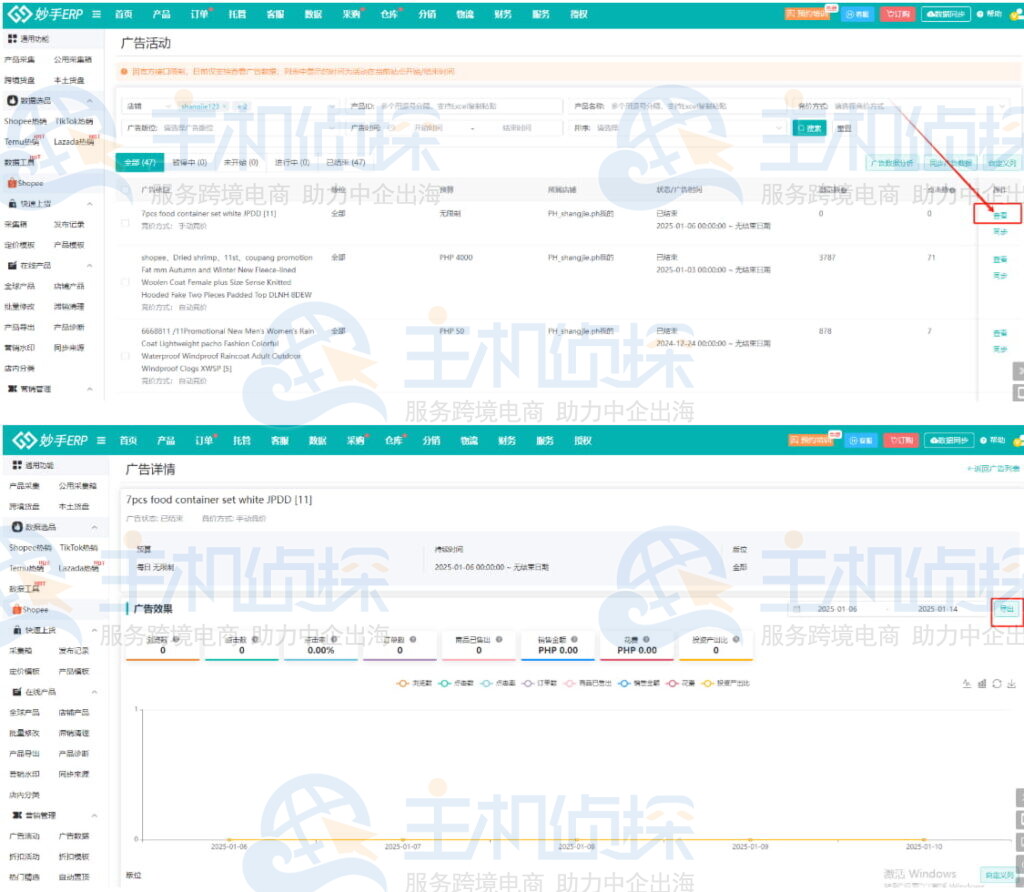Click the refresh chart icon in 广告效果
Image resolution: width=1024 pixels, height=892 pixels.
click(x=997, y=683)
